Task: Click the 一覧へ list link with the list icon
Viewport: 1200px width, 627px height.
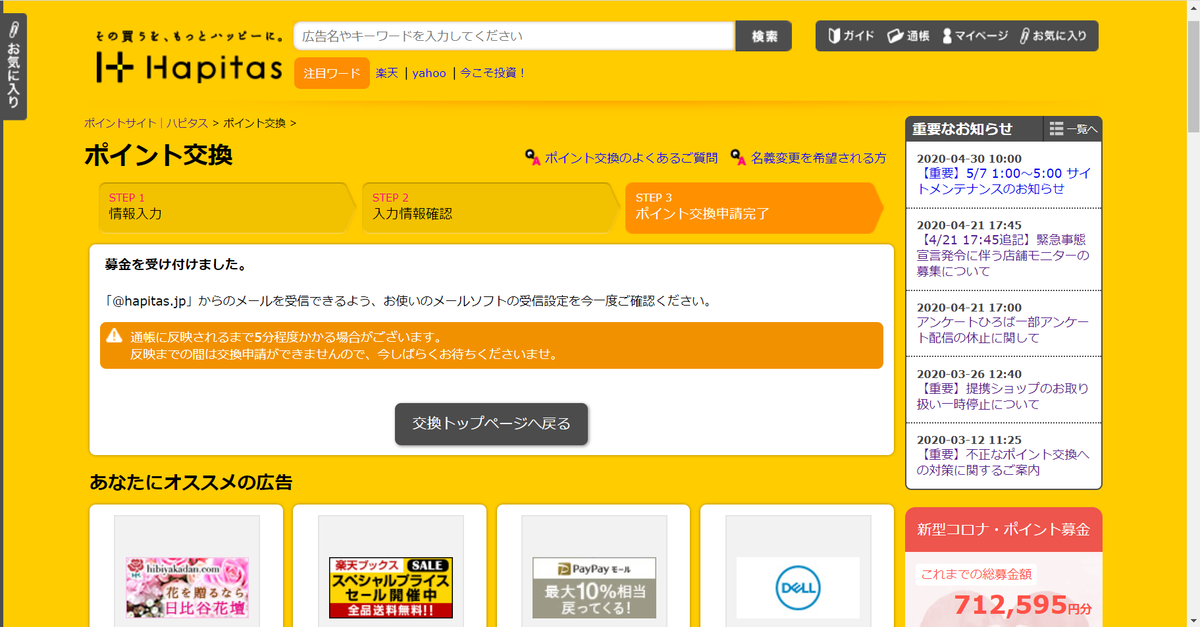Action: [x=1073, y=129]
